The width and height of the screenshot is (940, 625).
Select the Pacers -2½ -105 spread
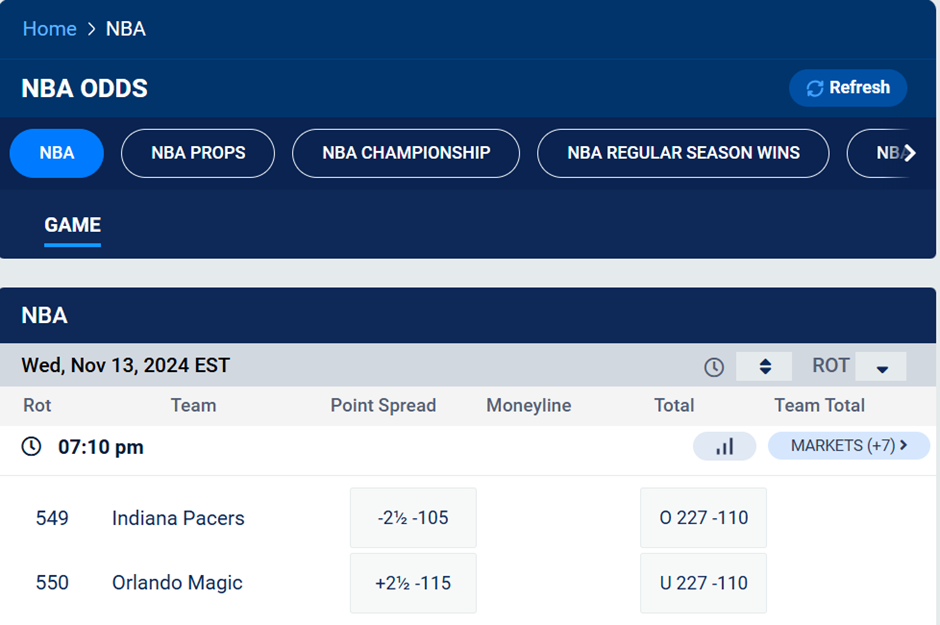click(413, 517)
